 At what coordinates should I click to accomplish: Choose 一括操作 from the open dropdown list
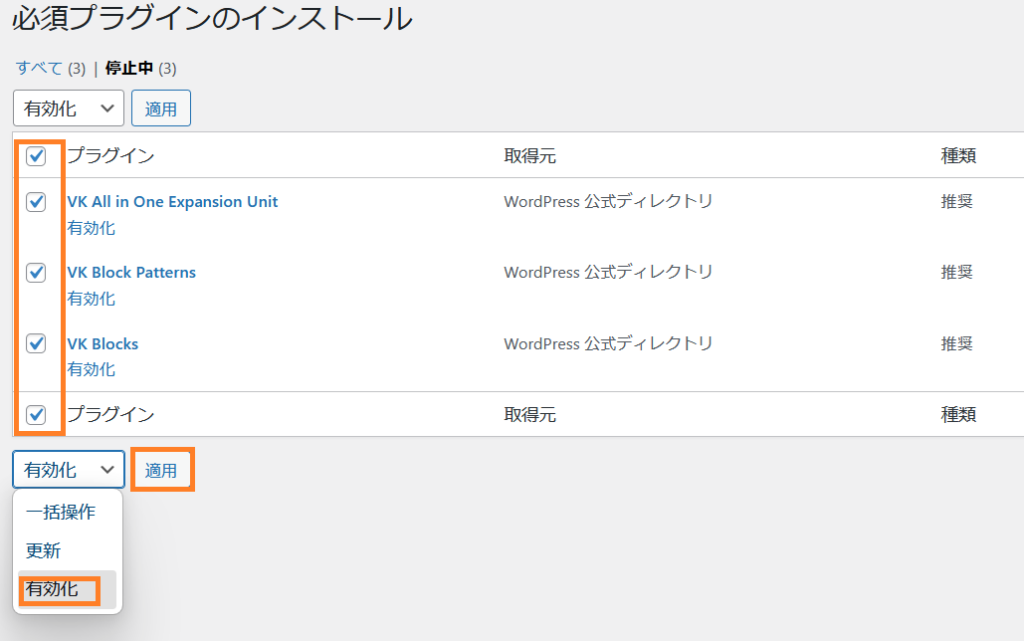pos(61,512)
